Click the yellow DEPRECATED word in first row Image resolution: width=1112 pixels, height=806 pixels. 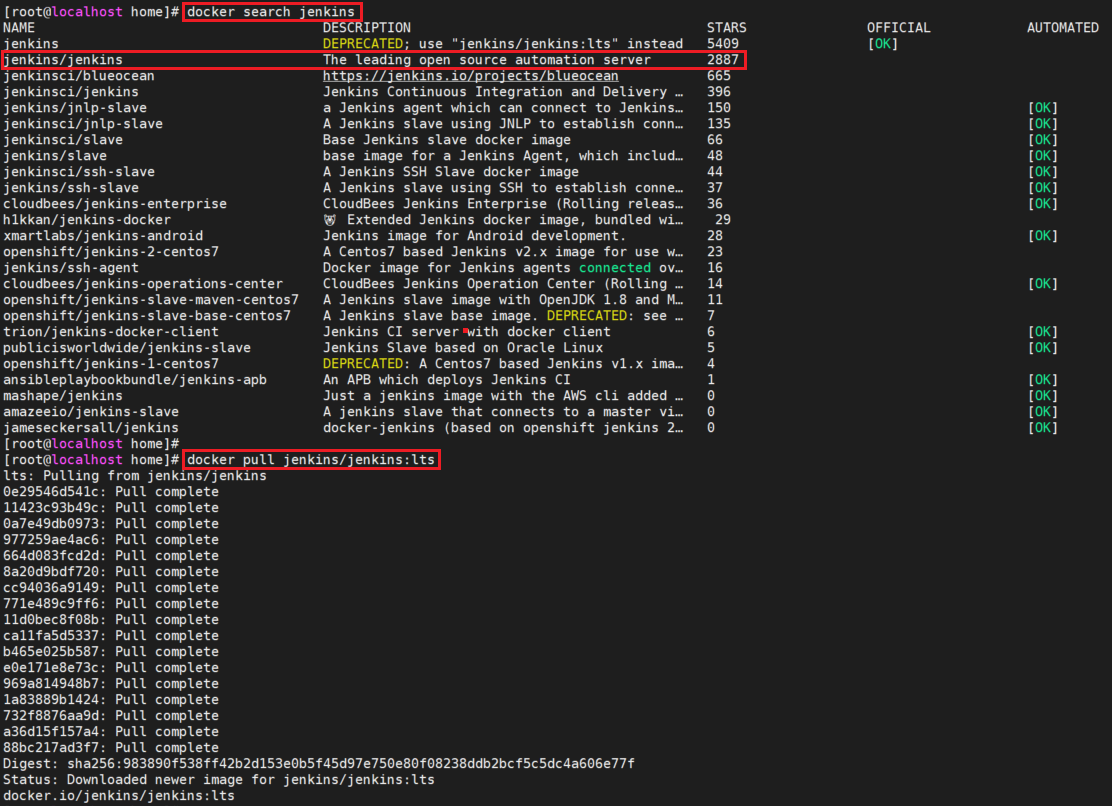pyautogui.click(x=362, y=43)
